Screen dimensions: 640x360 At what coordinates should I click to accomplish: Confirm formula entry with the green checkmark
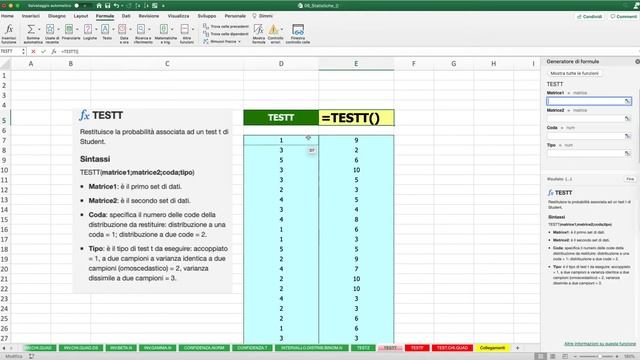click(43, 51)
